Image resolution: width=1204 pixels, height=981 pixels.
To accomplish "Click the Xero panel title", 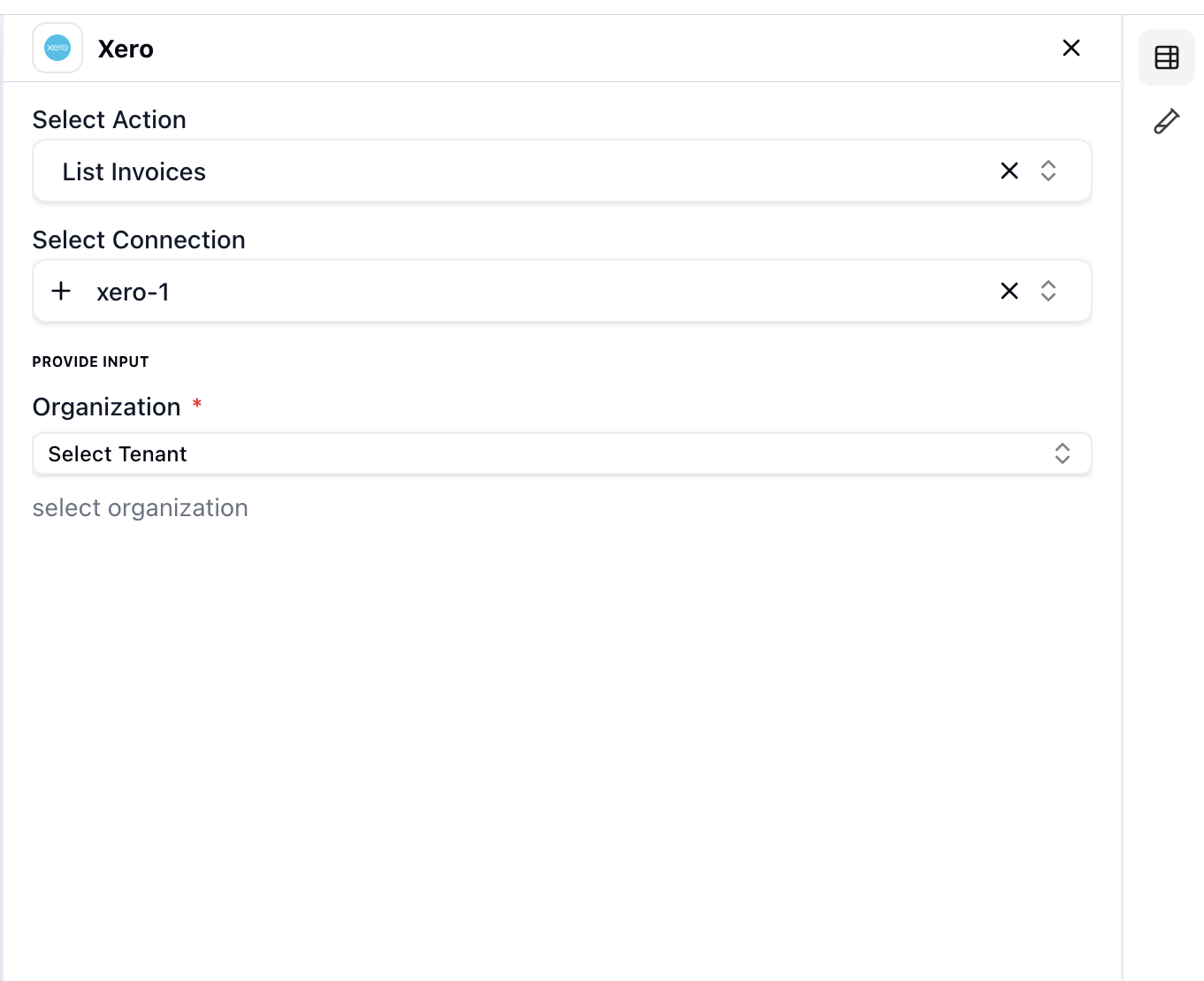I will point(126,49).
